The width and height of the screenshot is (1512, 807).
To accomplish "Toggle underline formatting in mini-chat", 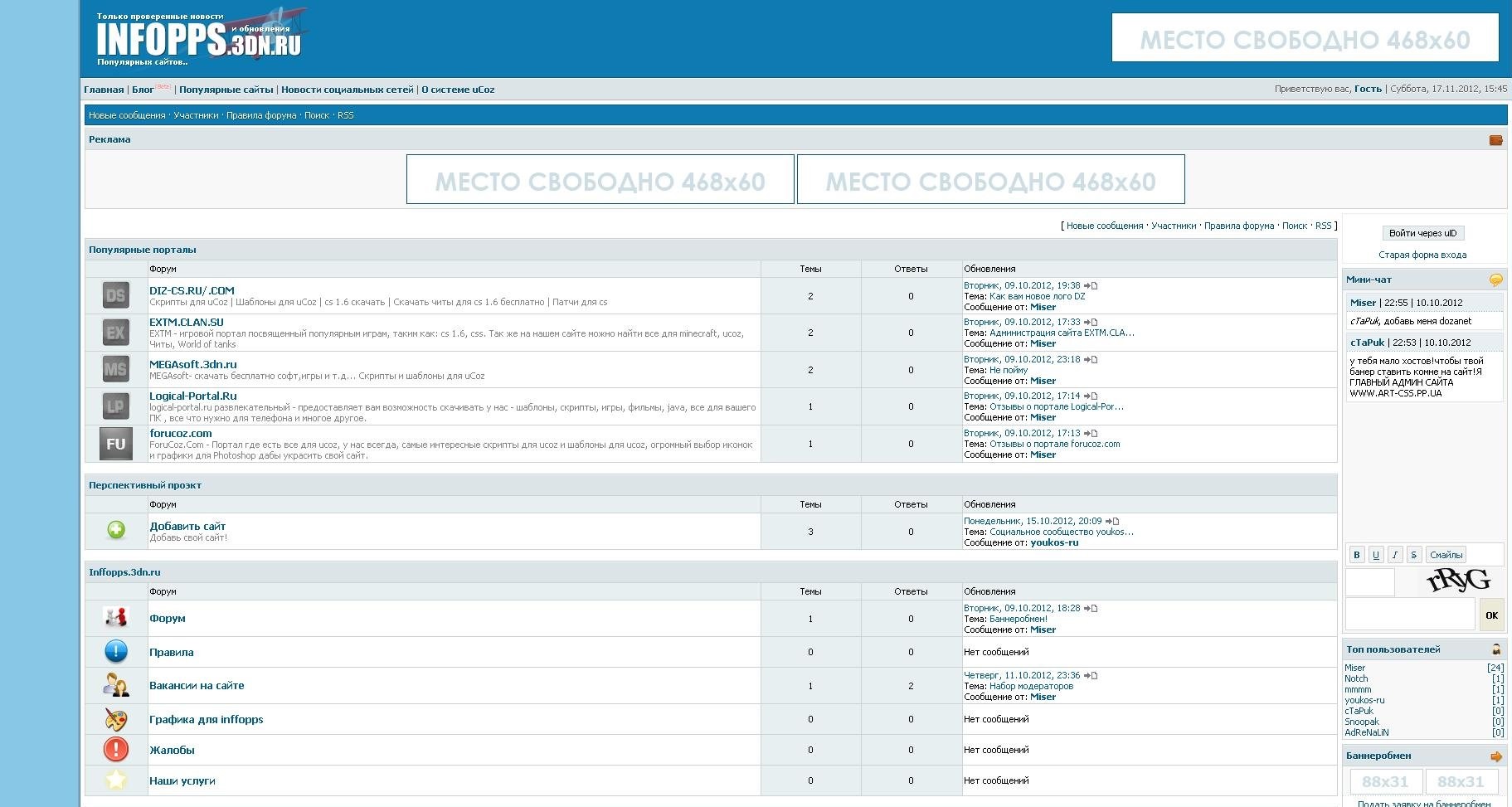I will [x=1375, y=555].
